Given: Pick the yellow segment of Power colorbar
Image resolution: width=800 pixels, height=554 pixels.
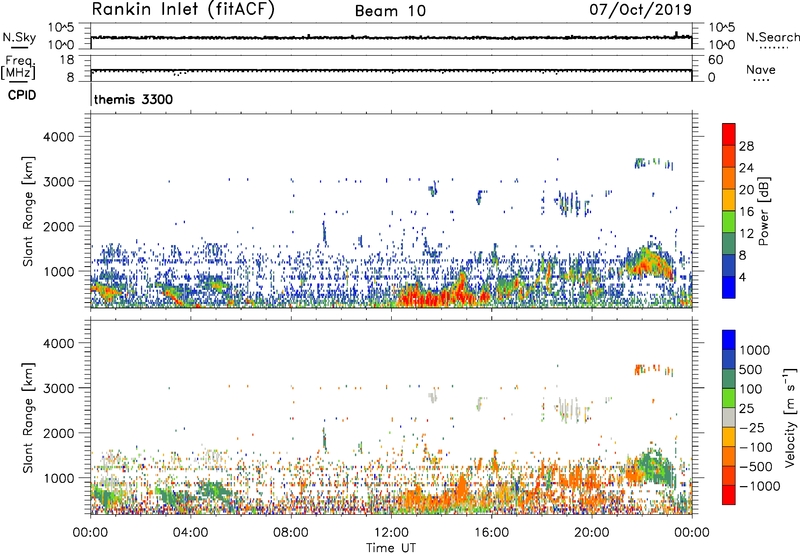Looking at the screenshot, I should pyautogui.click(x=729, y=200).
